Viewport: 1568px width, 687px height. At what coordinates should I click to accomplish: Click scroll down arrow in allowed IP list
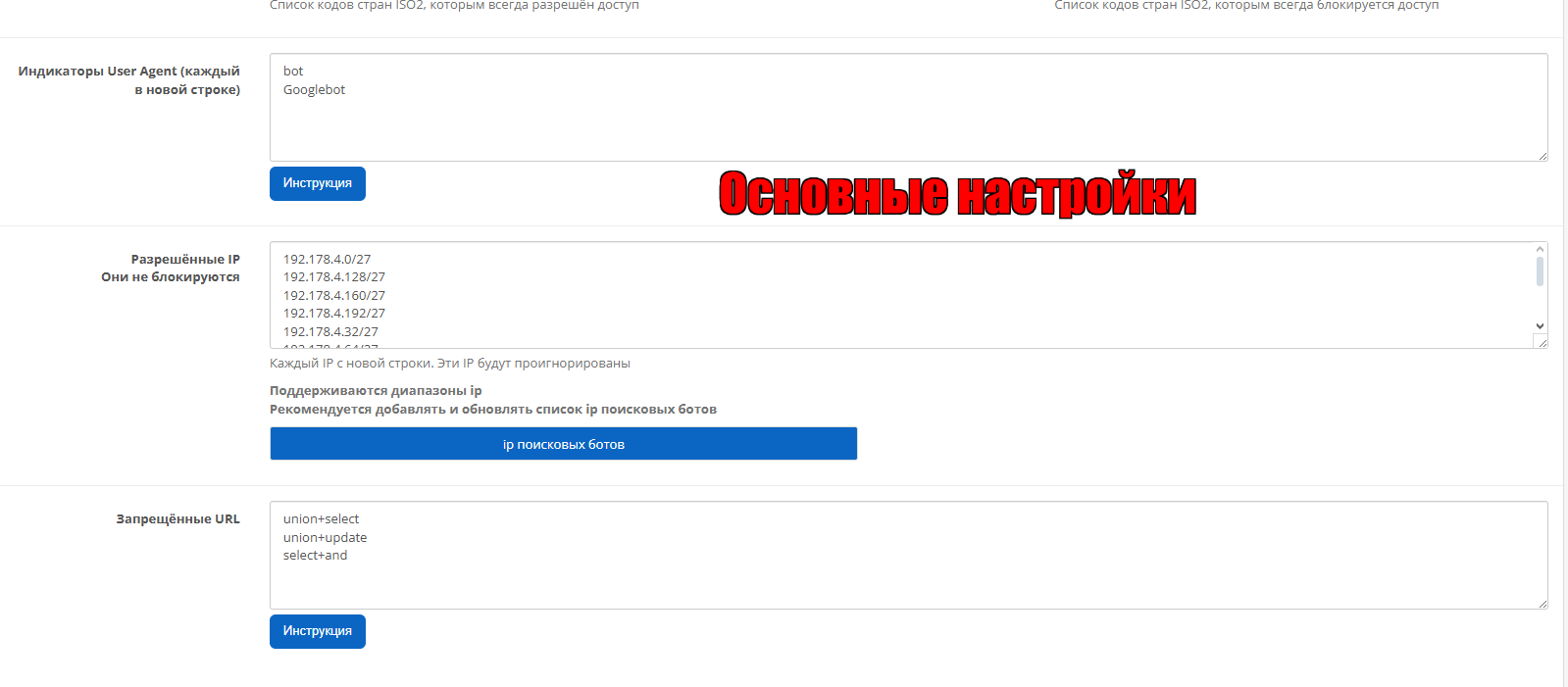1540,326
